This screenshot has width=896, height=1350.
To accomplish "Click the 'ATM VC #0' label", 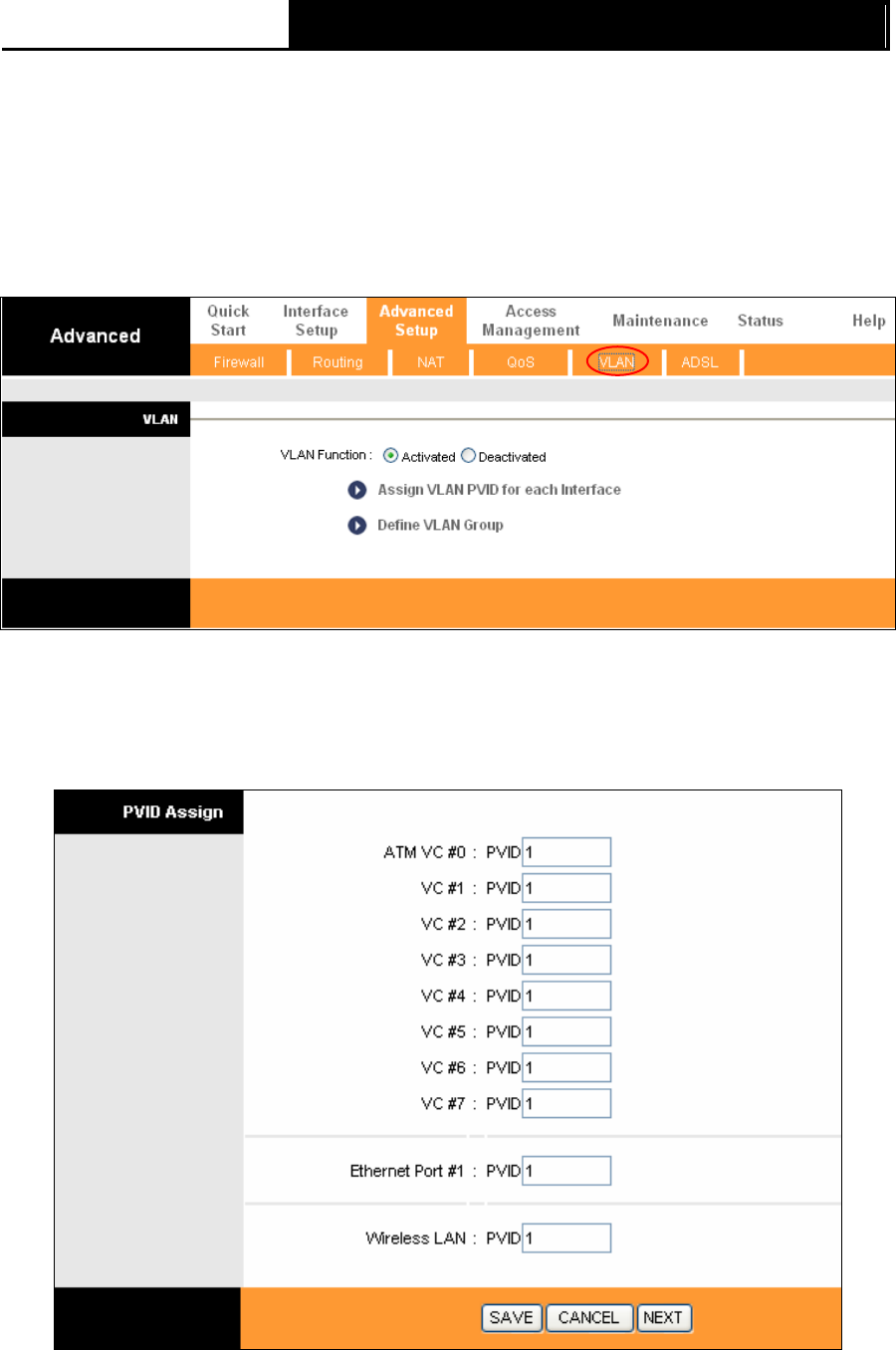I will click(425, 852).
